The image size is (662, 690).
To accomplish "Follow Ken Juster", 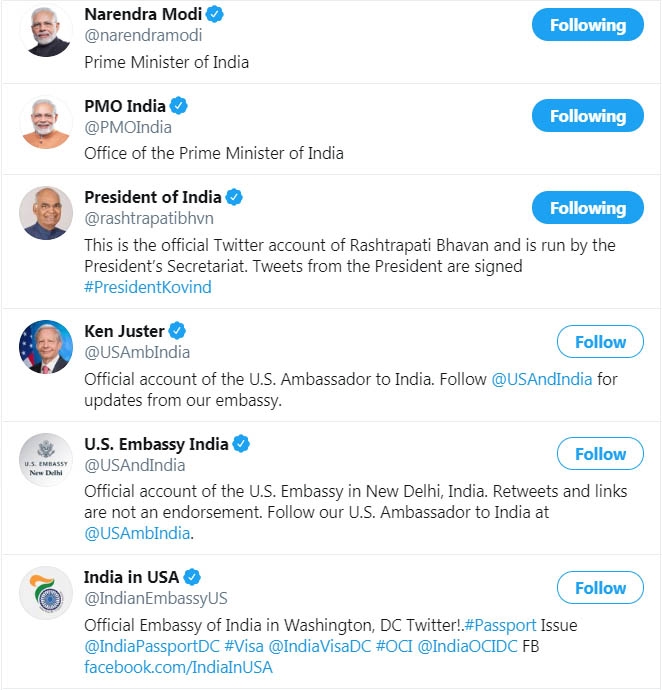I will 600,342.
